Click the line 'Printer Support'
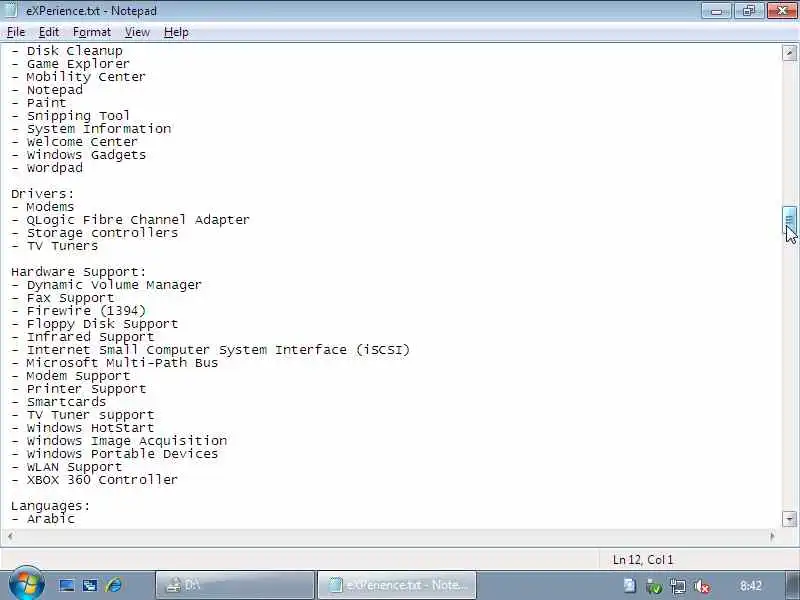The height and width of the screenshot is (600, 800). pyautogui.click(x=79, y=389)
